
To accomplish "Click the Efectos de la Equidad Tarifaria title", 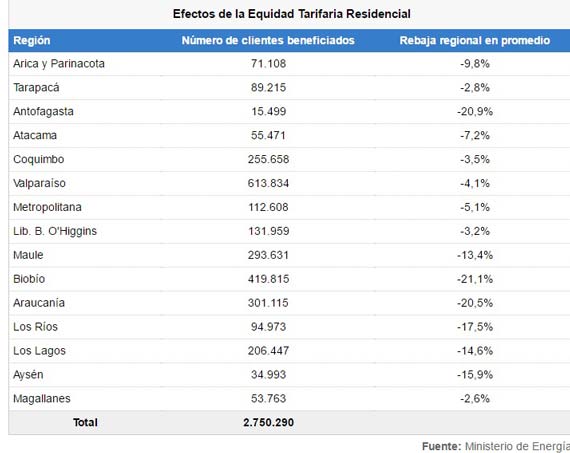I will coord(292,14).
